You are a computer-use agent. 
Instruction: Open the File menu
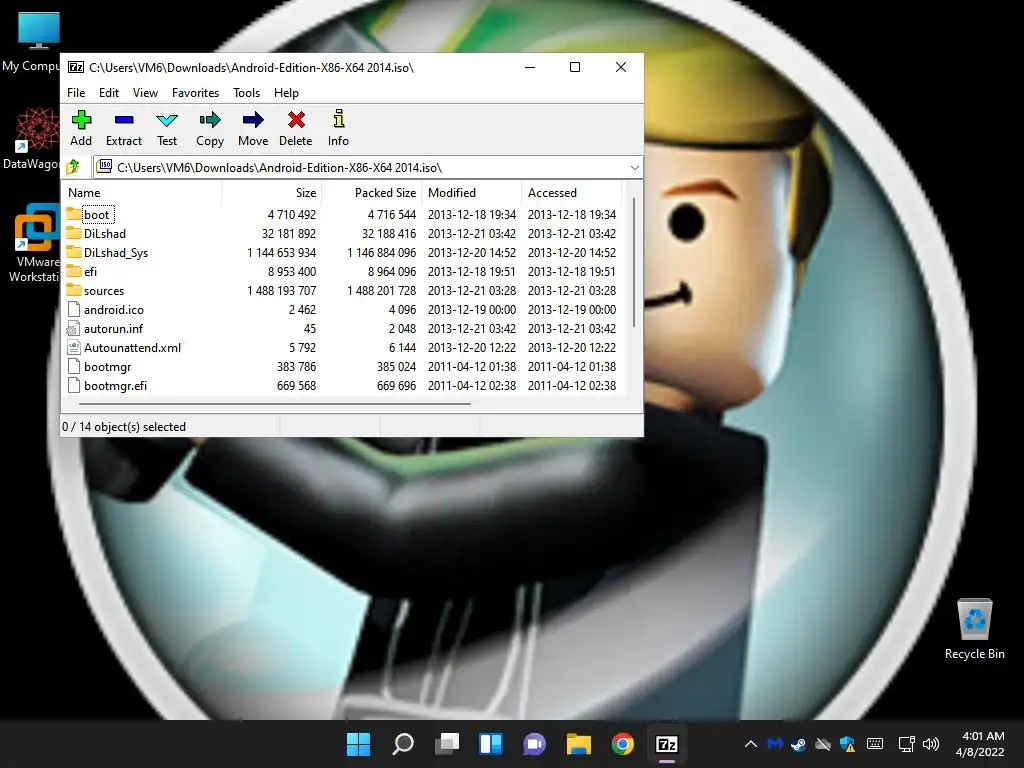point(76,93)
